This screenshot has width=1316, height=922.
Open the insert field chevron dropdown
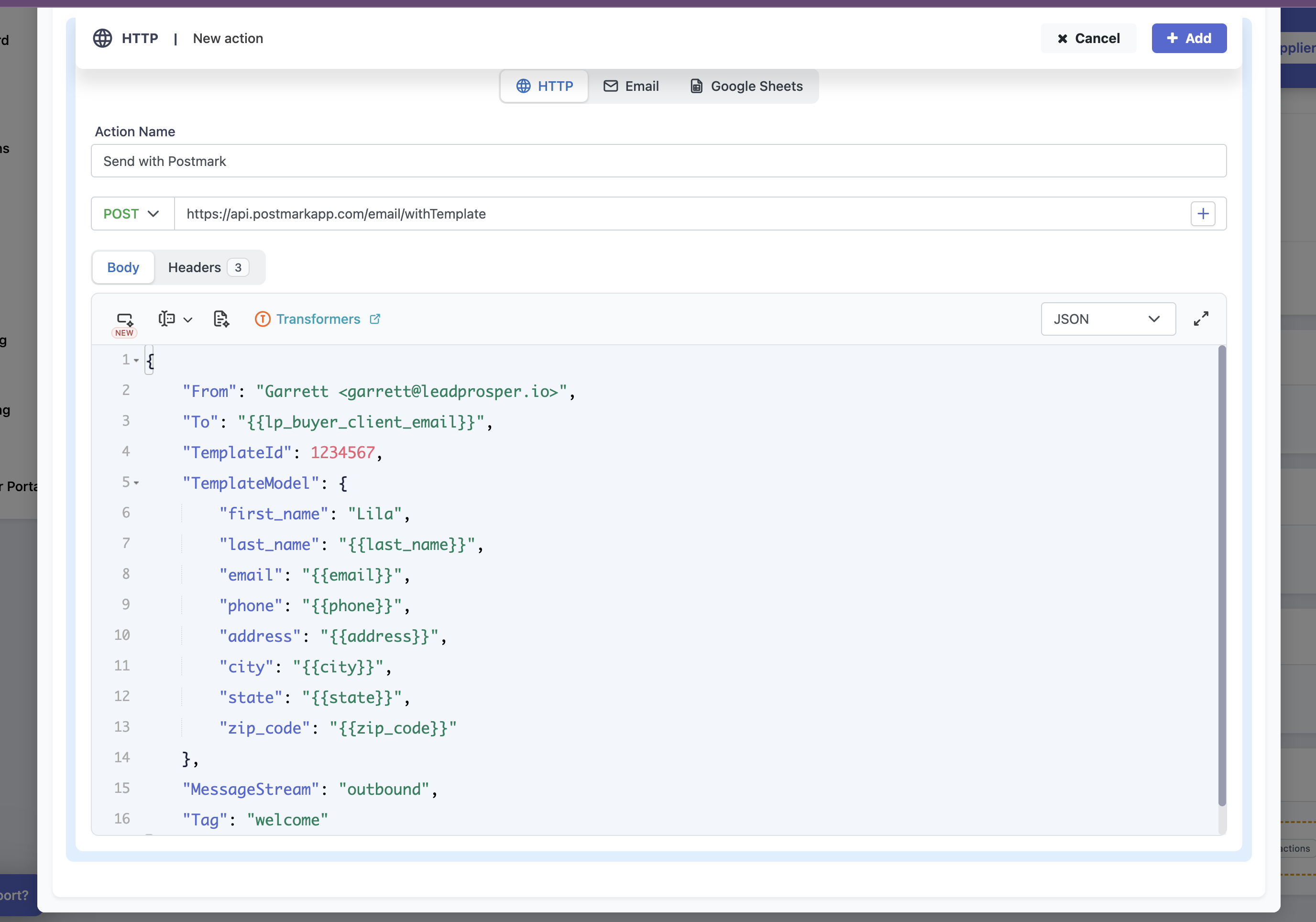[188, 320]
